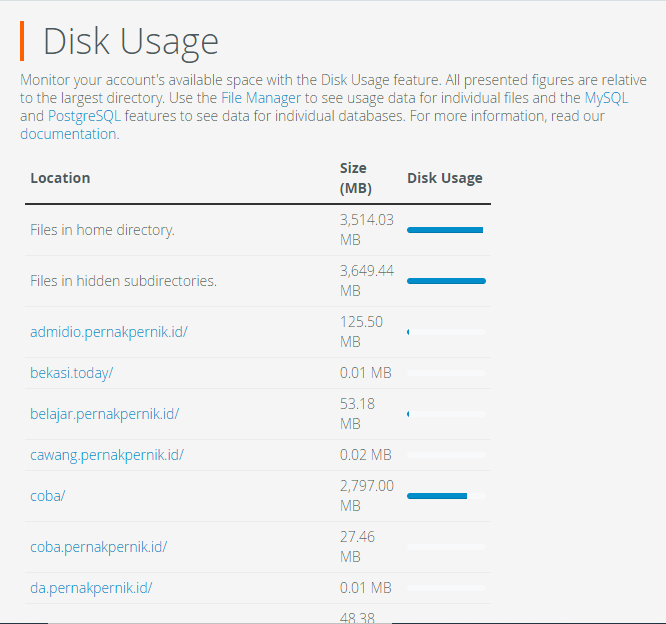Click the home directory usage bar

pos(445,230)
